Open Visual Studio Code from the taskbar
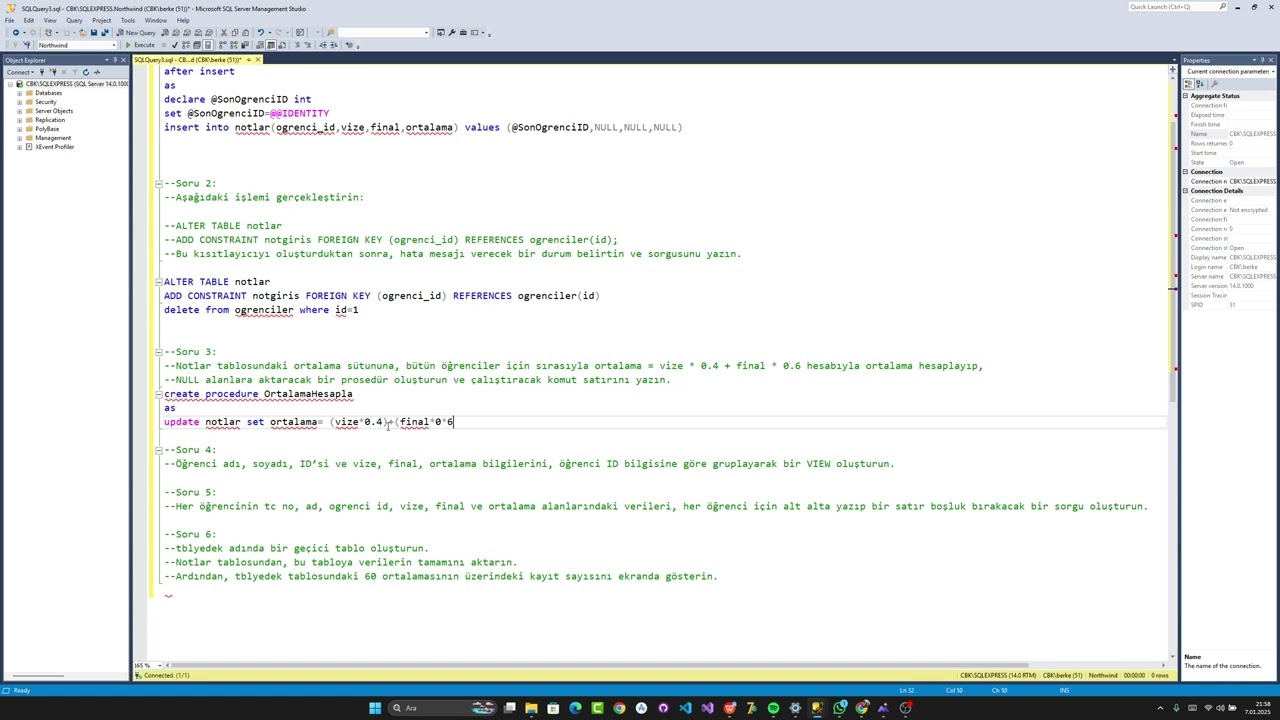 pyautogui.click(x=685, y=708)
